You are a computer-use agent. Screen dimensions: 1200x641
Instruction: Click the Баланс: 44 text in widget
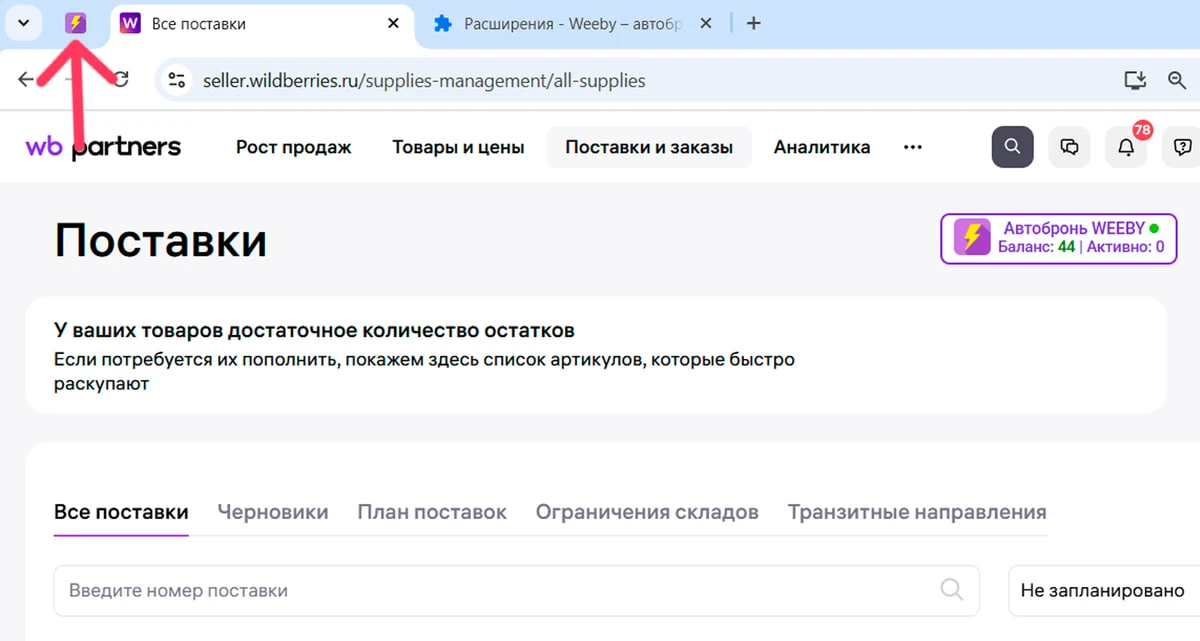click(x=1037, y=246)
